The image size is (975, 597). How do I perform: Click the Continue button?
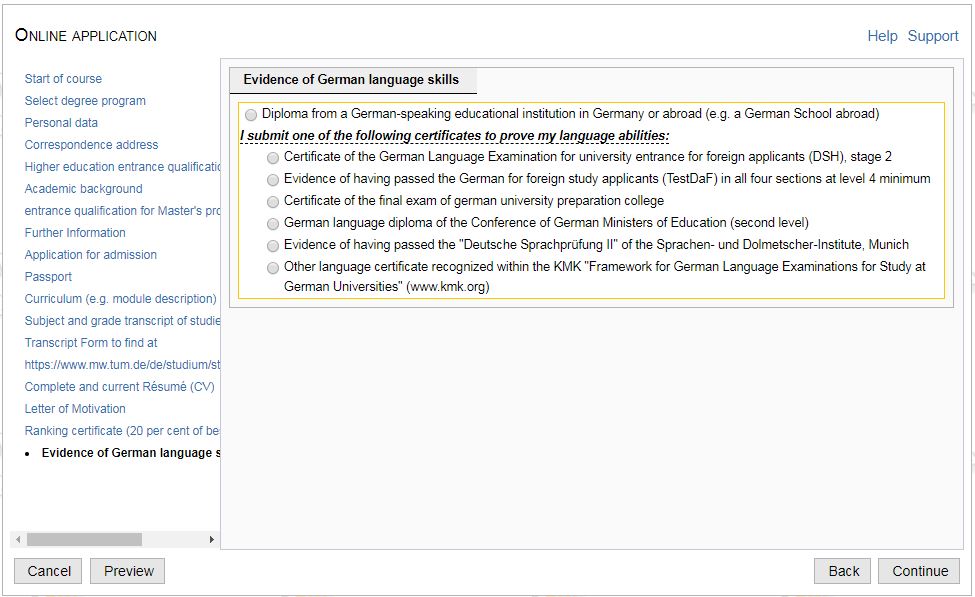pos(919,571)
